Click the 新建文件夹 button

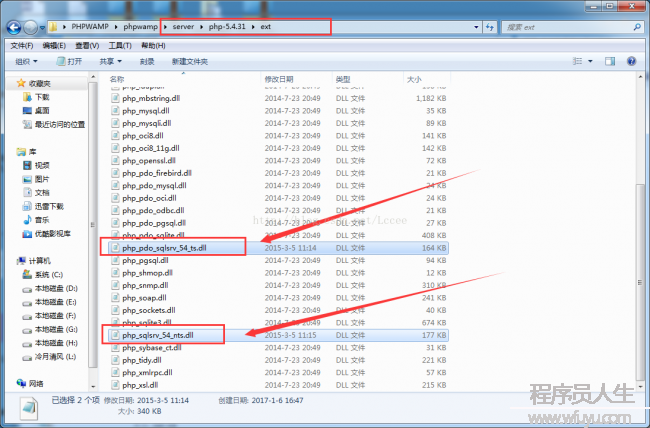[x=189, y=61]
